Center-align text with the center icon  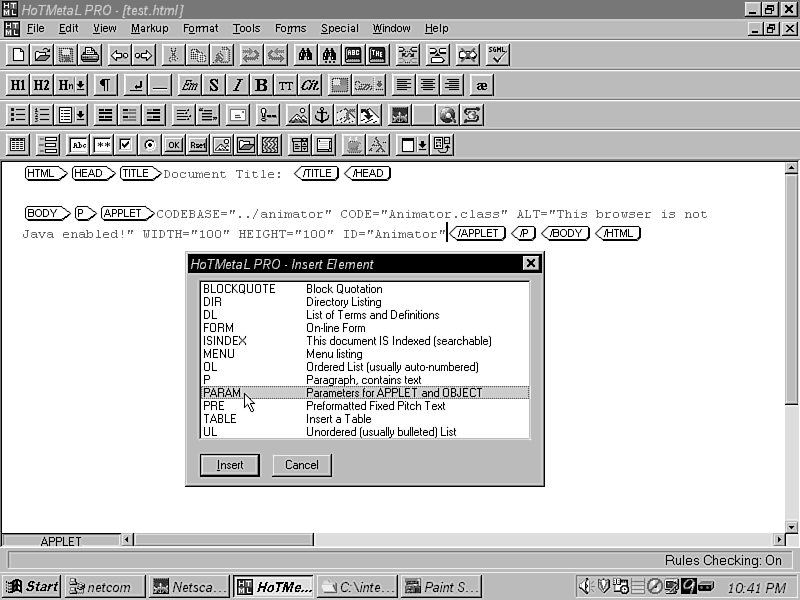click(x=428, y=85)
